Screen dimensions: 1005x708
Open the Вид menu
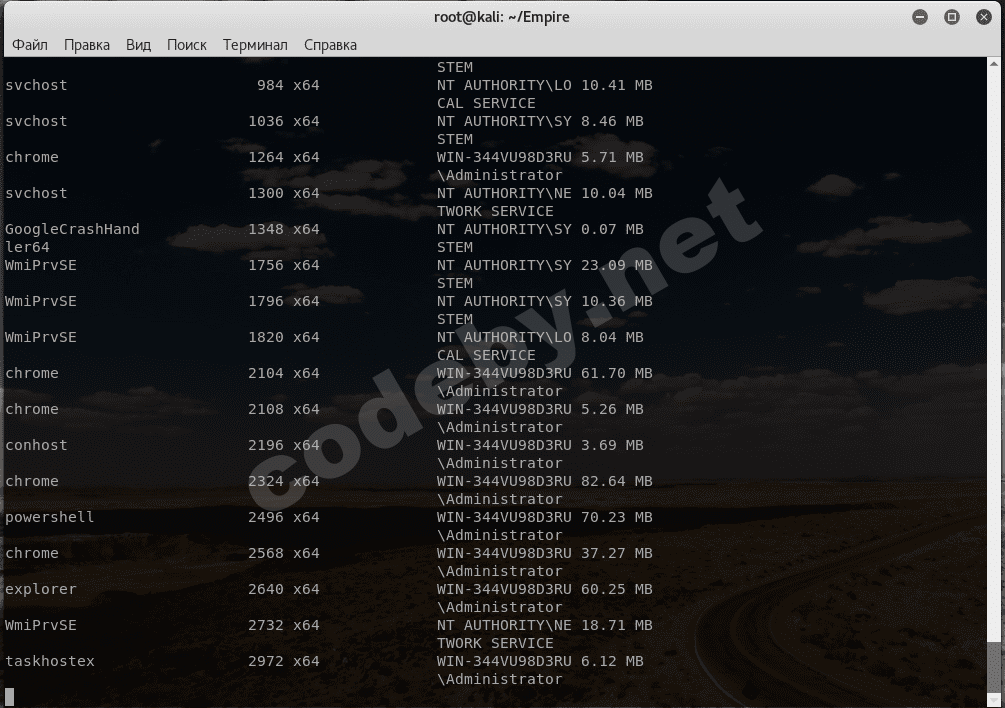138,45
